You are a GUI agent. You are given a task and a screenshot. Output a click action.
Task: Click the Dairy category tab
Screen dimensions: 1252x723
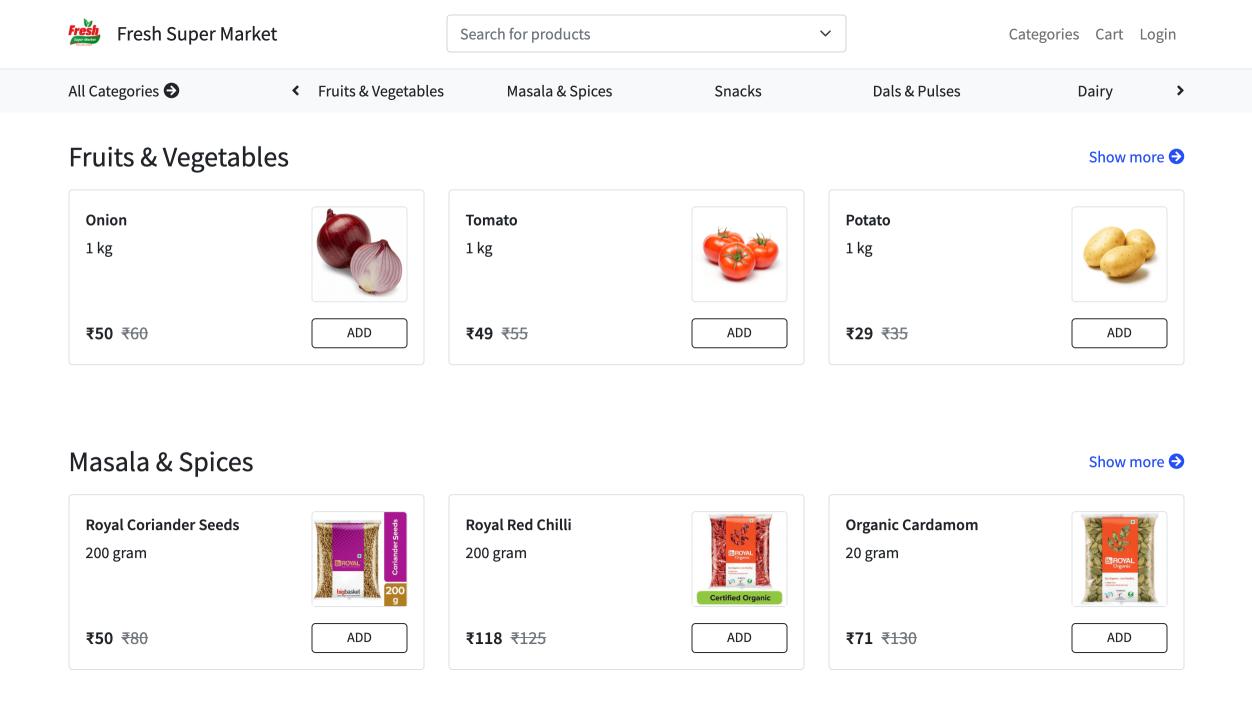pos(1093,90)
